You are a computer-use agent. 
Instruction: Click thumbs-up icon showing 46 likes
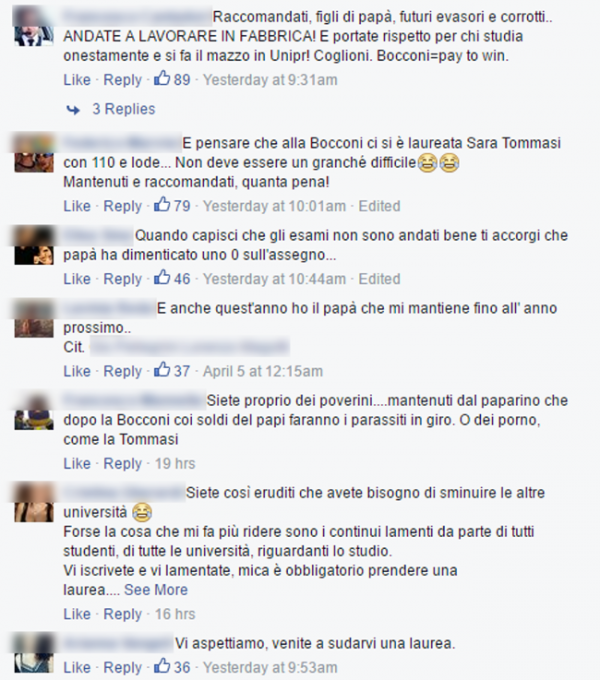click(162, 278)
